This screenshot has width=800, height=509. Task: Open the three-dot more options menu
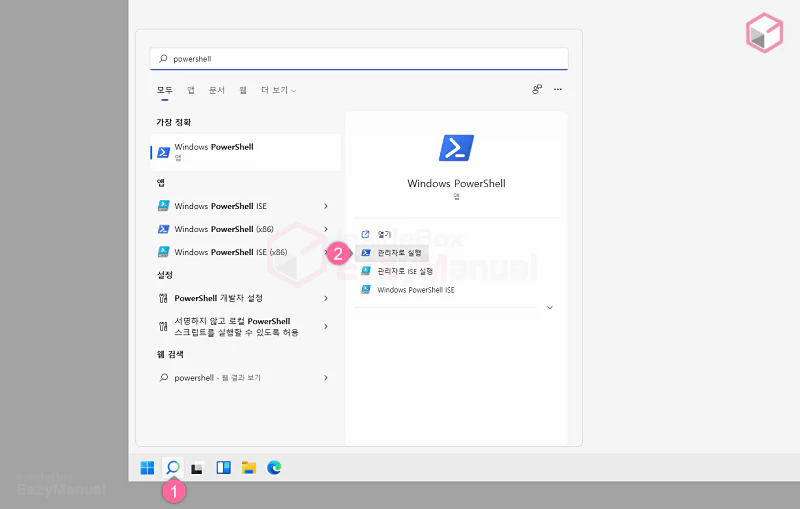pyautogui.click(x=558, y=89)
